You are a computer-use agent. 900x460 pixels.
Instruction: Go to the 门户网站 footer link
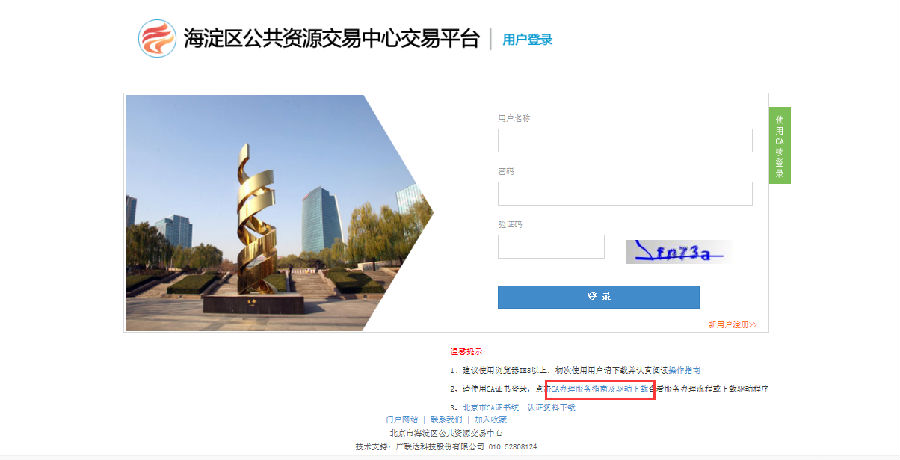click(x=402, y=420)
